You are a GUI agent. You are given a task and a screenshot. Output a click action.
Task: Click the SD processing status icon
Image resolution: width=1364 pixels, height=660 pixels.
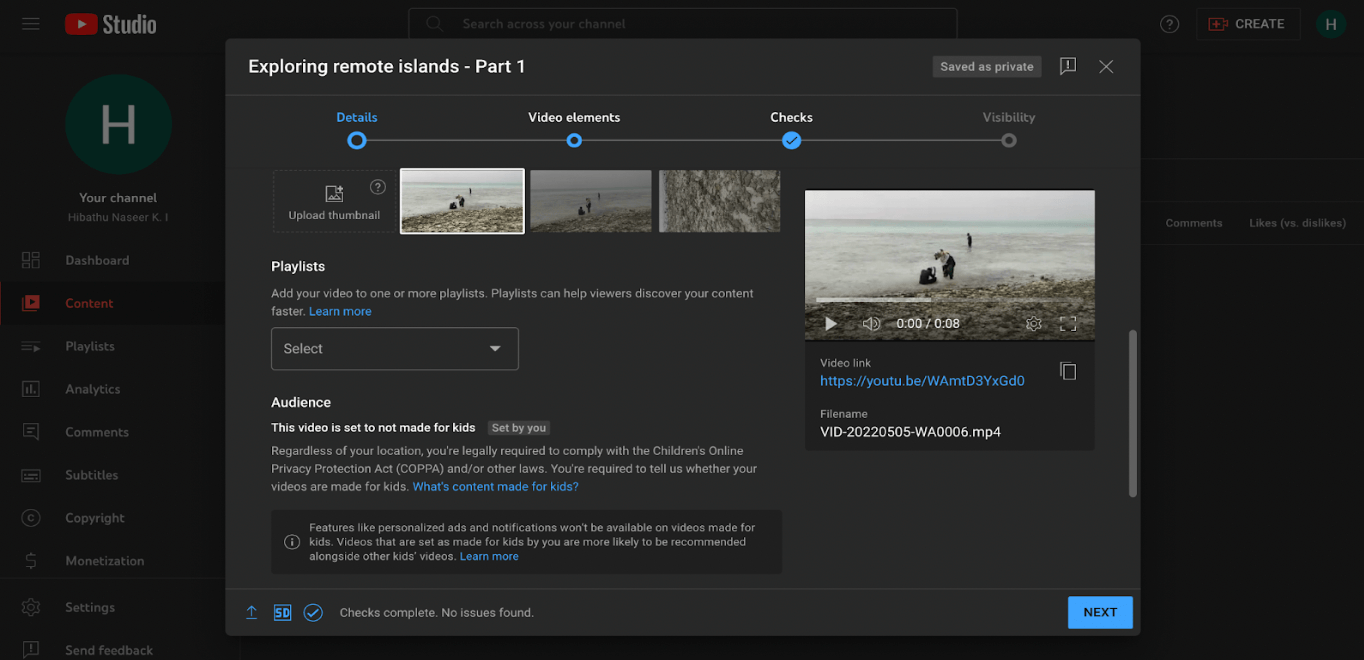pos(282,612)
